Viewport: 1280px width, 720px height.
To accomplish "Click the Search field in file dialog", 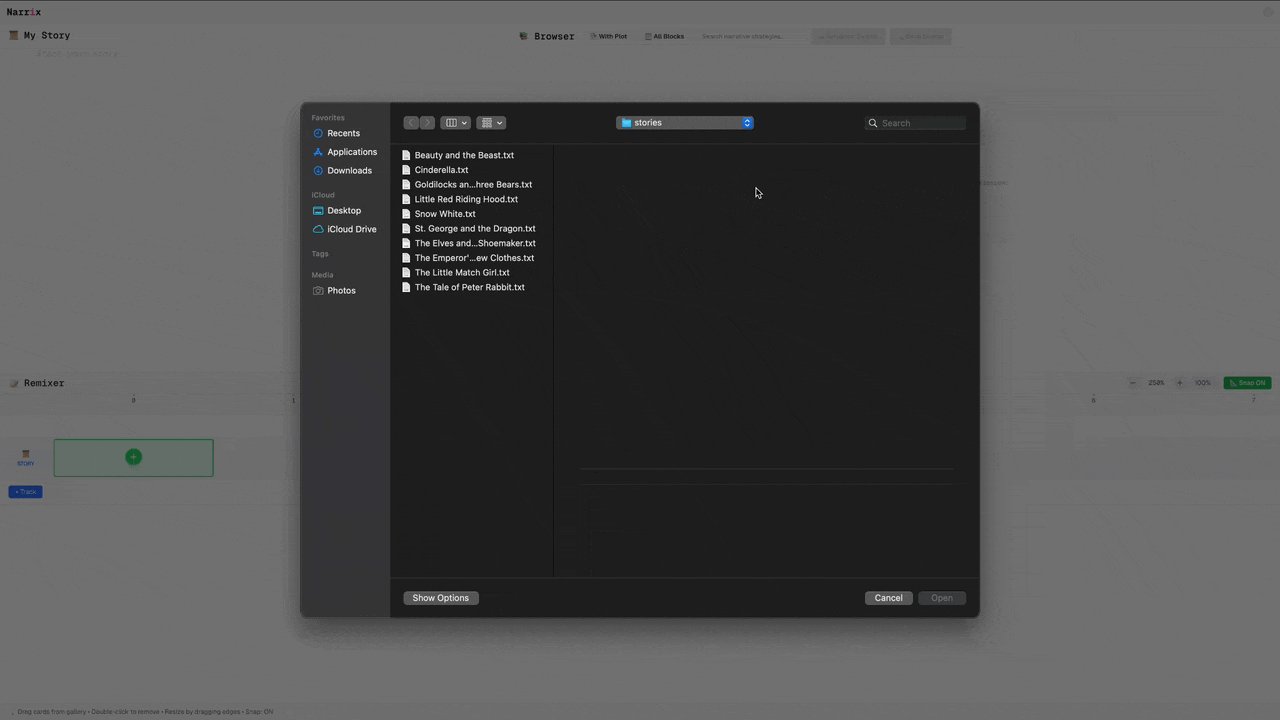I will pyautogui.click(x=921, y=123).
